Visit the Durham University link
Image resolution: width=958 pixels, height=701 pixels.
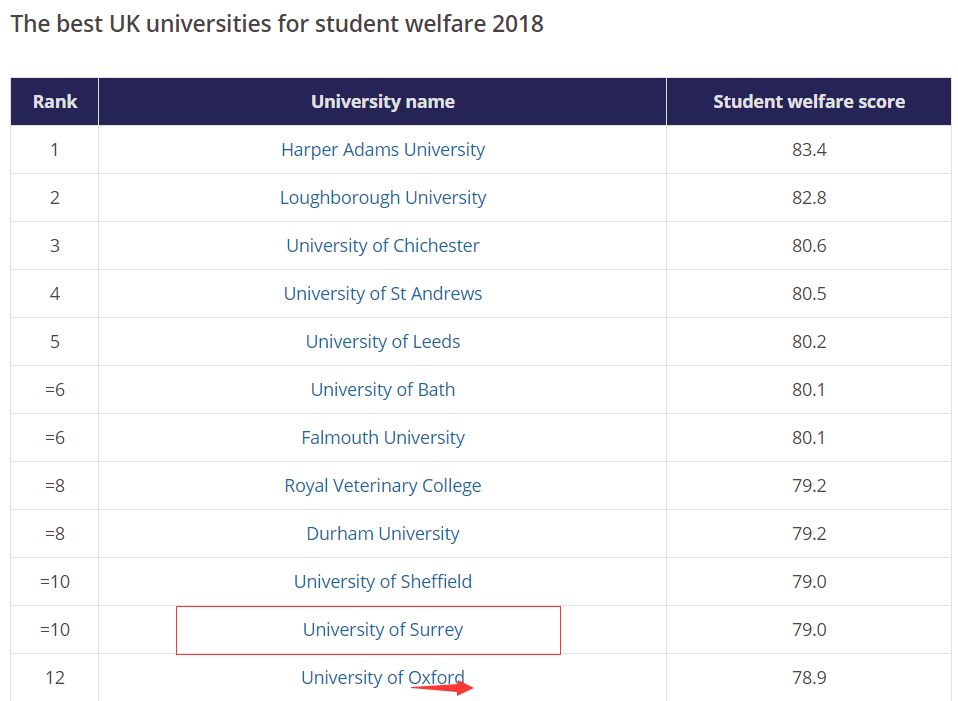click(383, 534)
